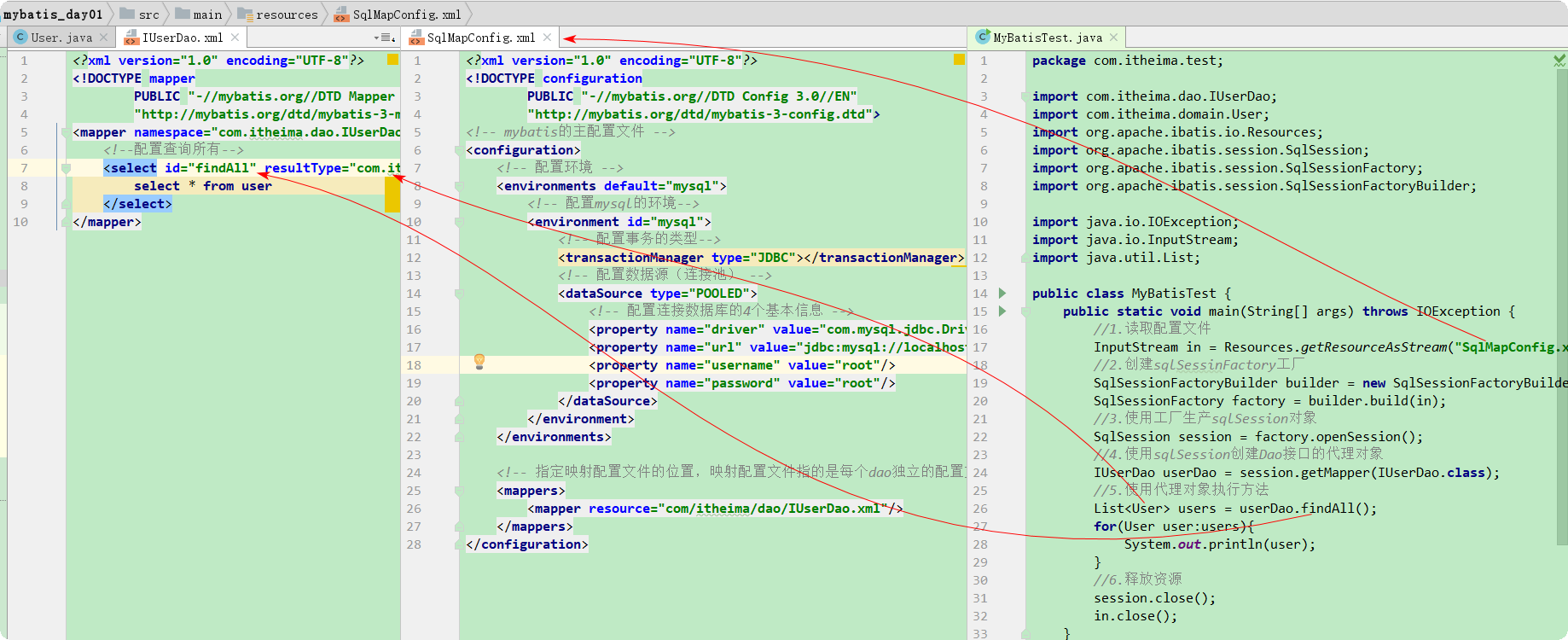Click green inspection checkmark in MyBatisTest editor
Screen dimensions: 1568x640
[x=1559, y=60]
